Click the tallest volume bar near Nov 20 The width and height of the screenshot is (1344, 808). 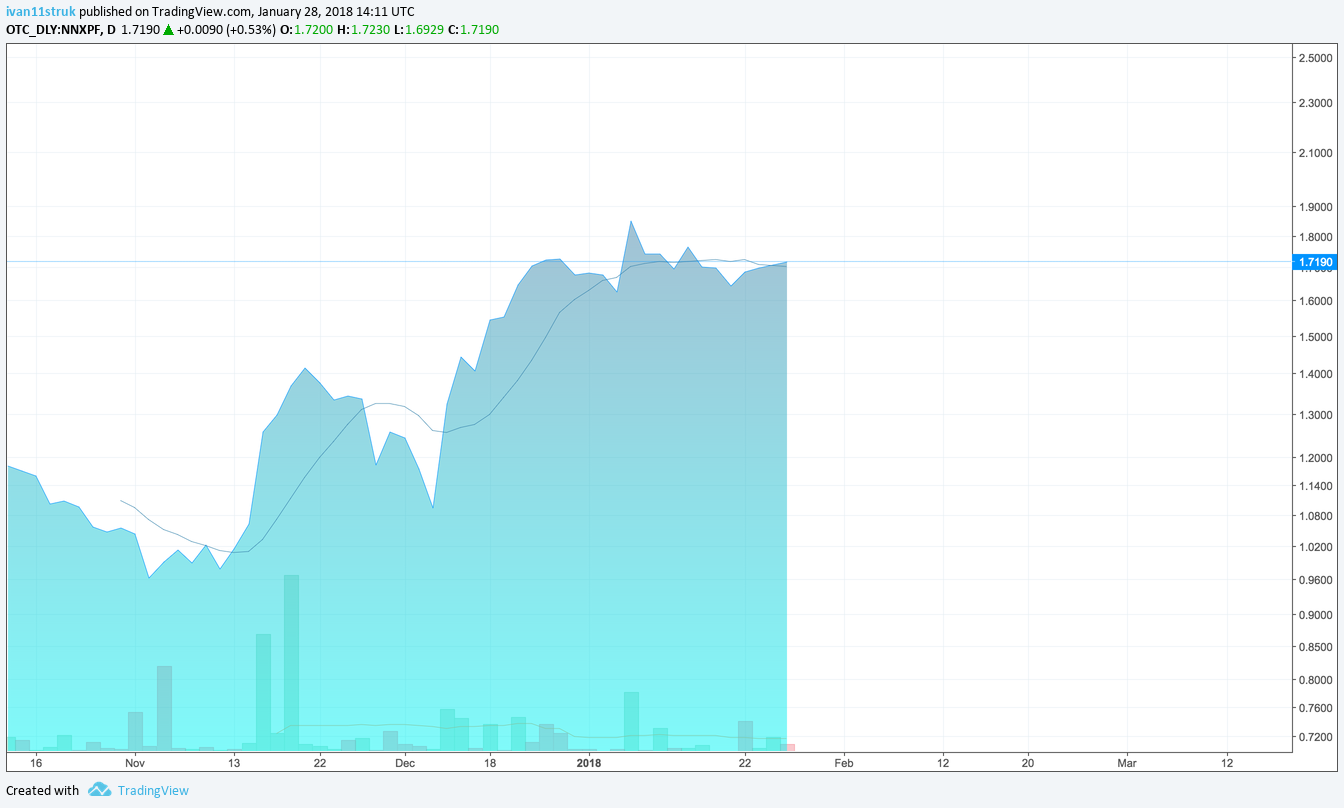(291, 662)
